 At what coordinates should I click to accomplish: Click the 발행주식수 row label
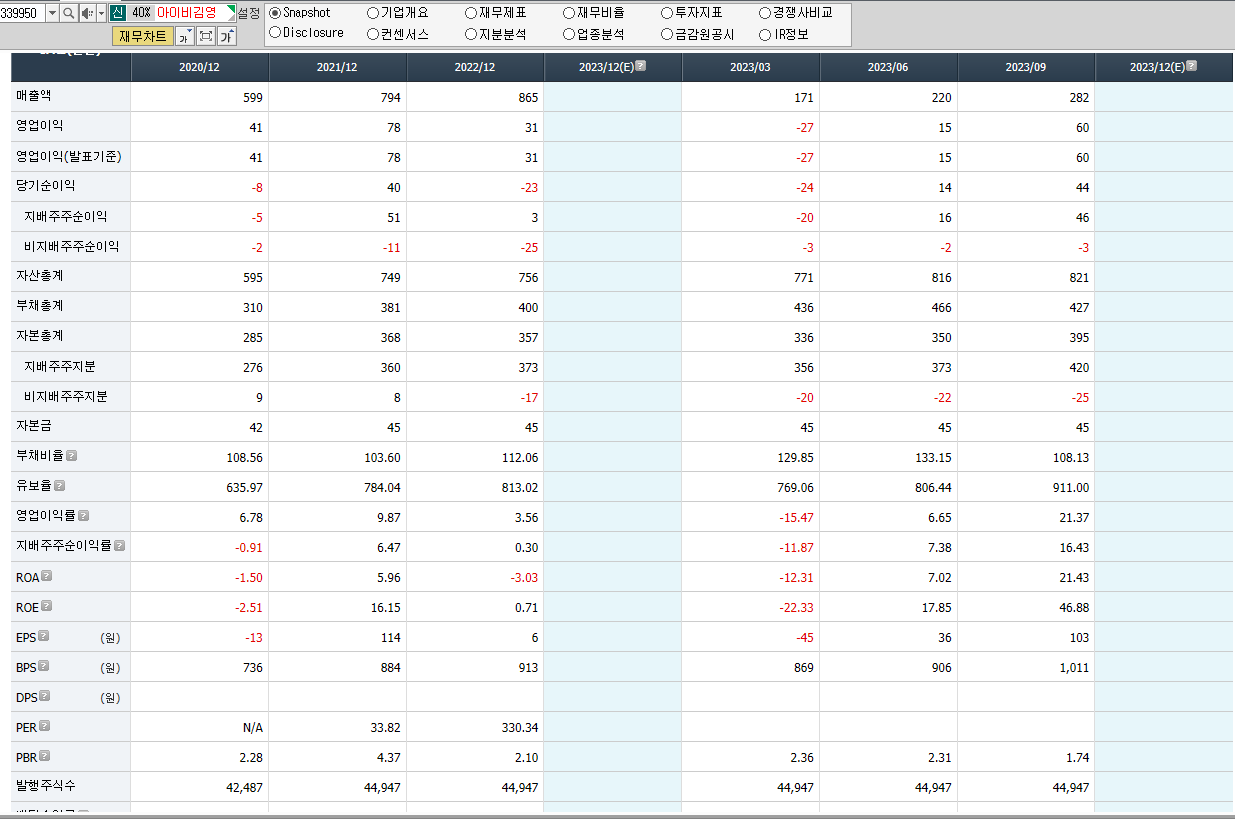pyautogui.click(x=45, y=786)
